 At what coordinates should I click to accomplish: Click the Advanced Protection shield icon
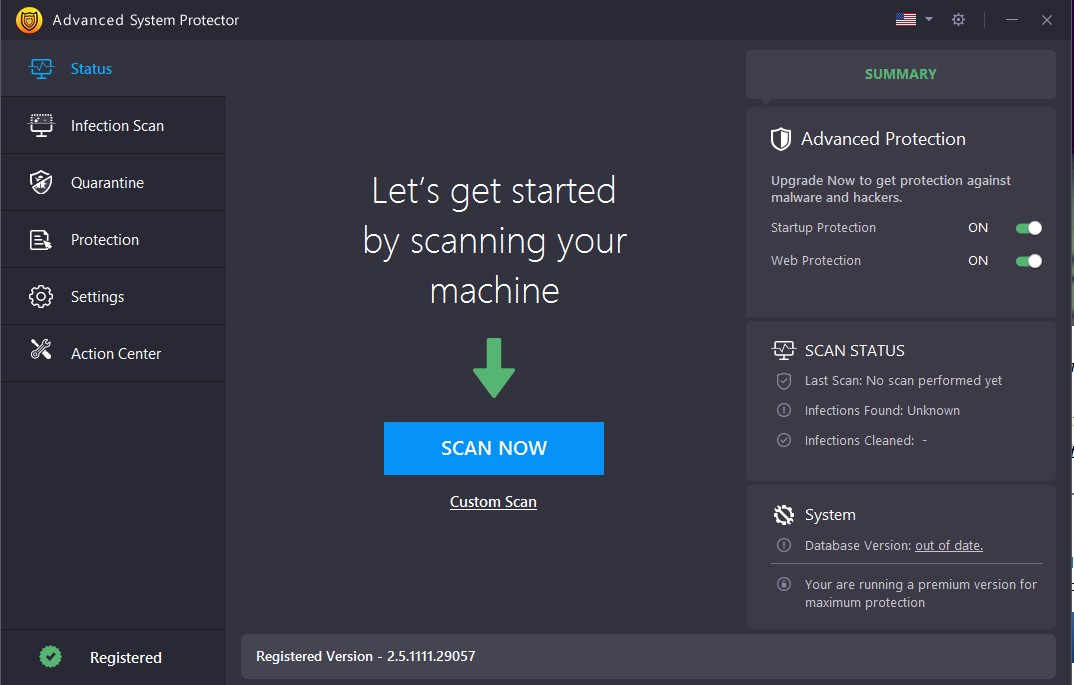780,138
